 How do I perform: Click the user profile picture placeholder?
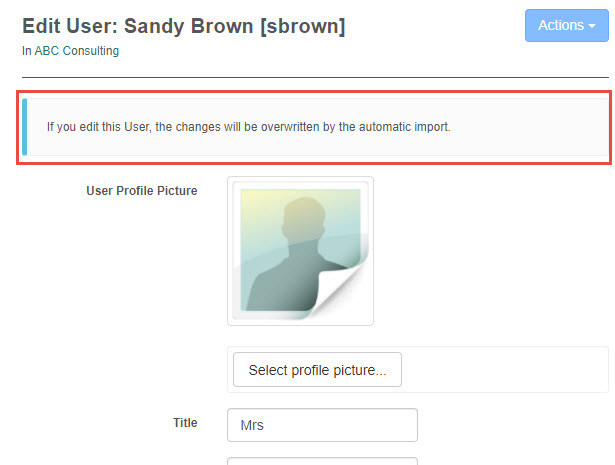(x=300, y=251)
